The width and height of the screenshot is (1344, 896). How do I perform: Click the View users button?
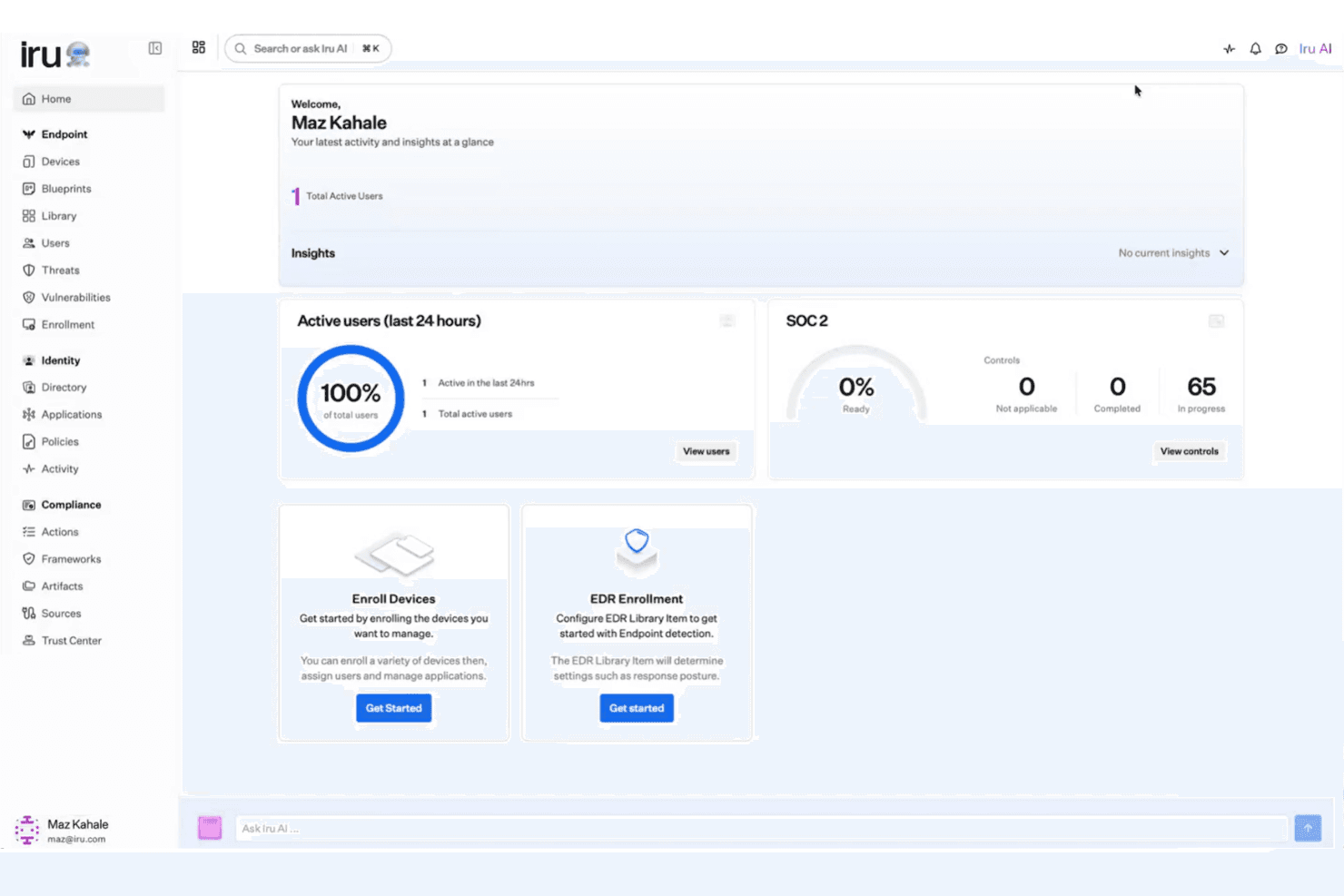(x=707, y=451)
